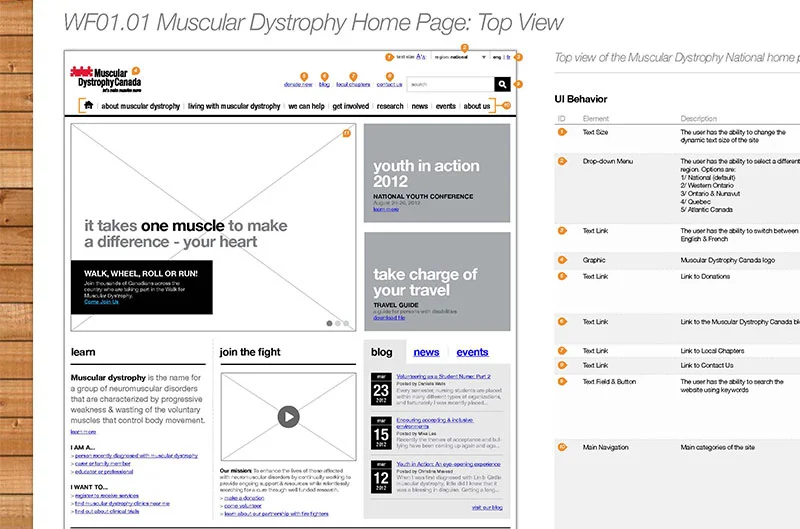800x529 pixels.
Task: Click 'Text Size' element table entry
Action: (x=595, y=132)
